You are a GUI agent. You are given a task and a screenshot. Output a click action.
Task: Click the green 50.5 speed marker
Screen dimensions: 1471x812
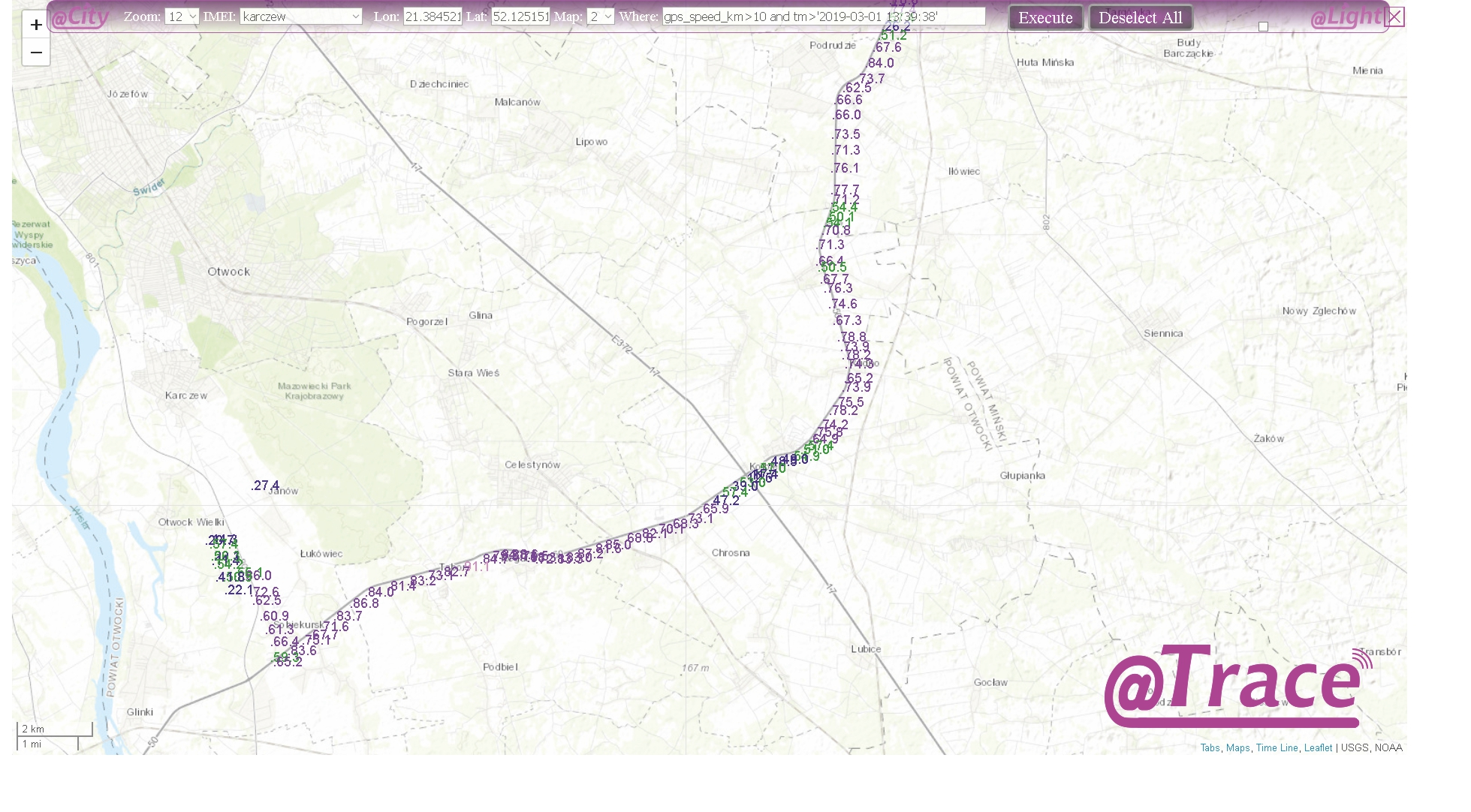[833, 268]
